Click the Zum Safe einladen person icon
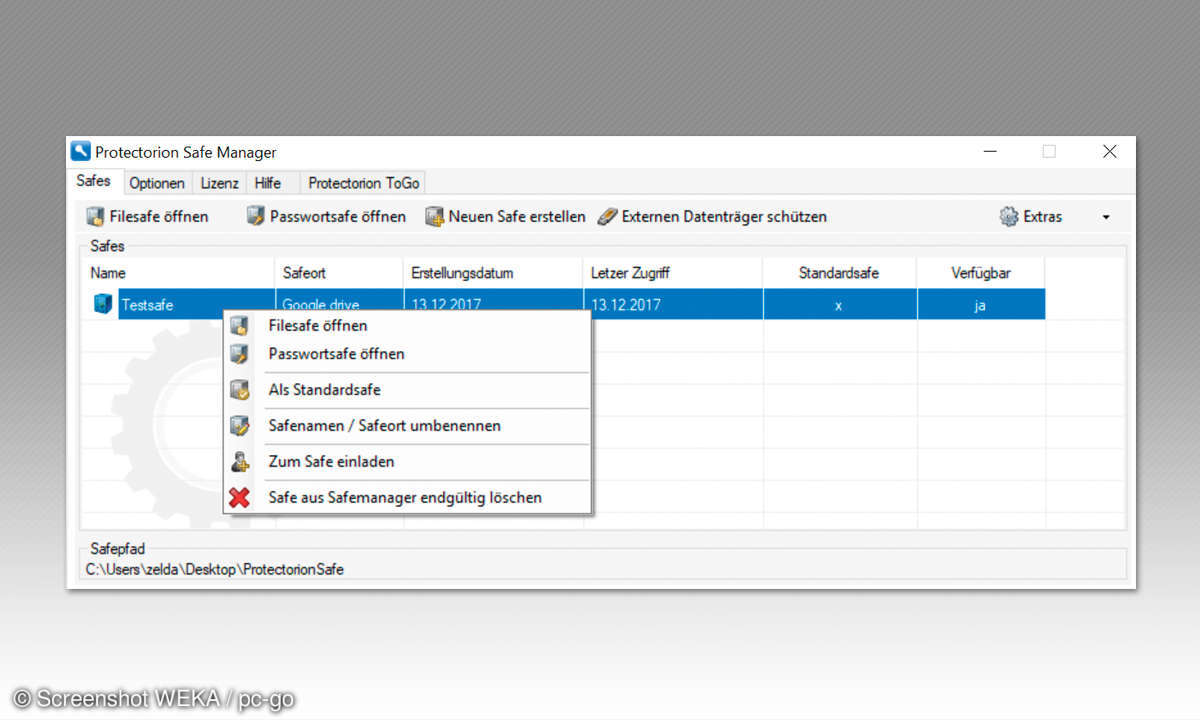This screenshot has height=720, width=1200. (x=239, y=462)
